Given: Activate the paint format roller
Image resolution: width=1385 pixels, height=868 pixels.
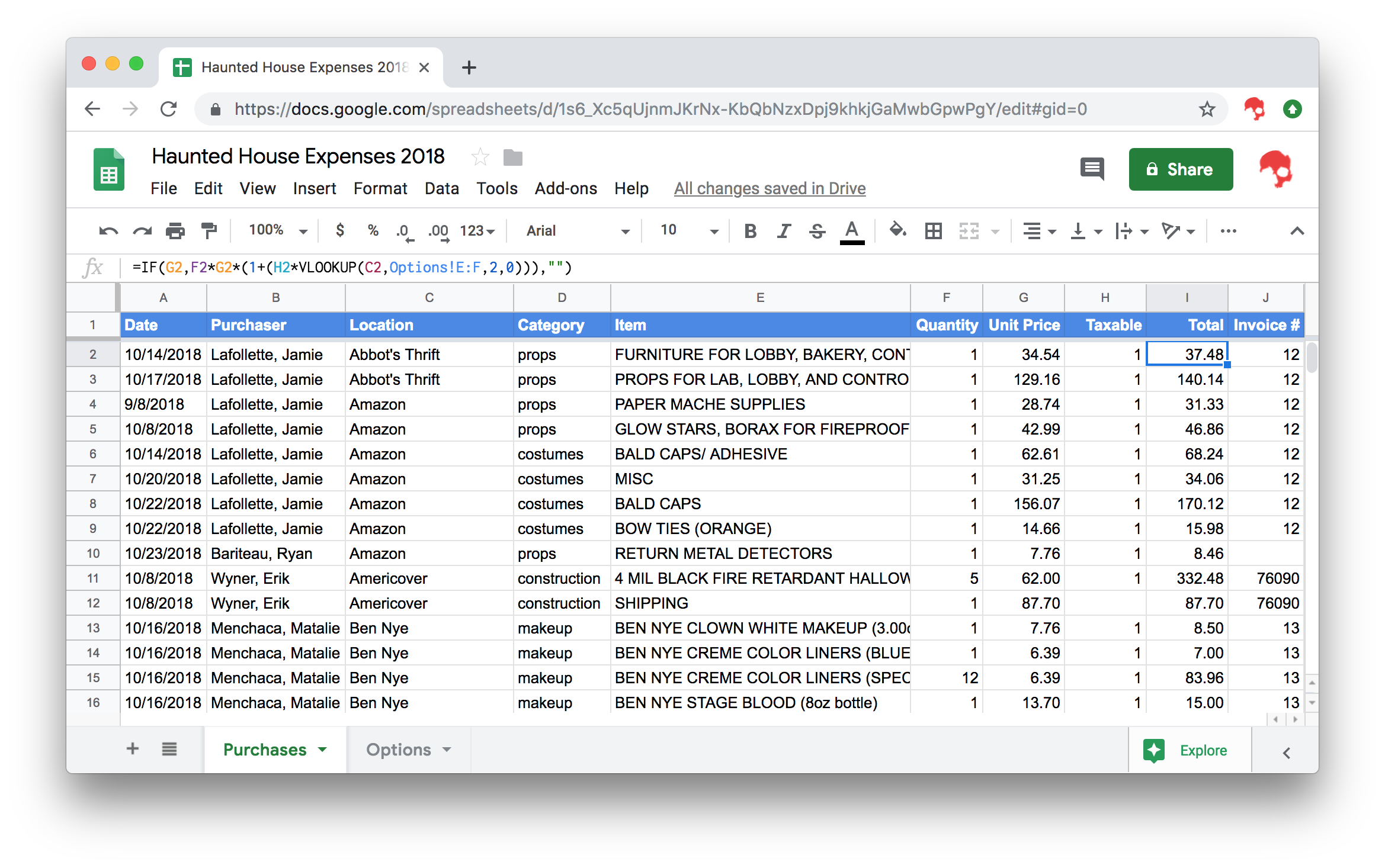Looking at the screenshot, I should click(x=209, y=231).
